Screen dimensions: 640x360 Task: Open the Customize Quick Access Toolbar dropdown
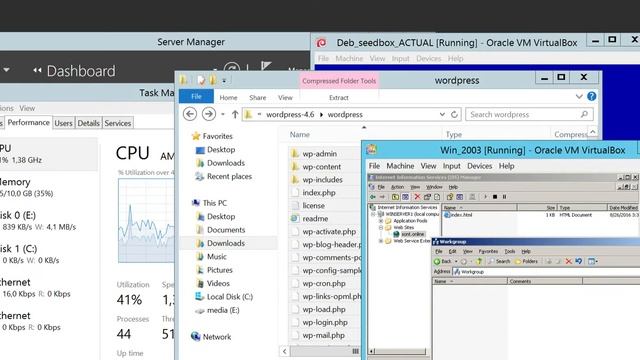click(x=224, y=80)
